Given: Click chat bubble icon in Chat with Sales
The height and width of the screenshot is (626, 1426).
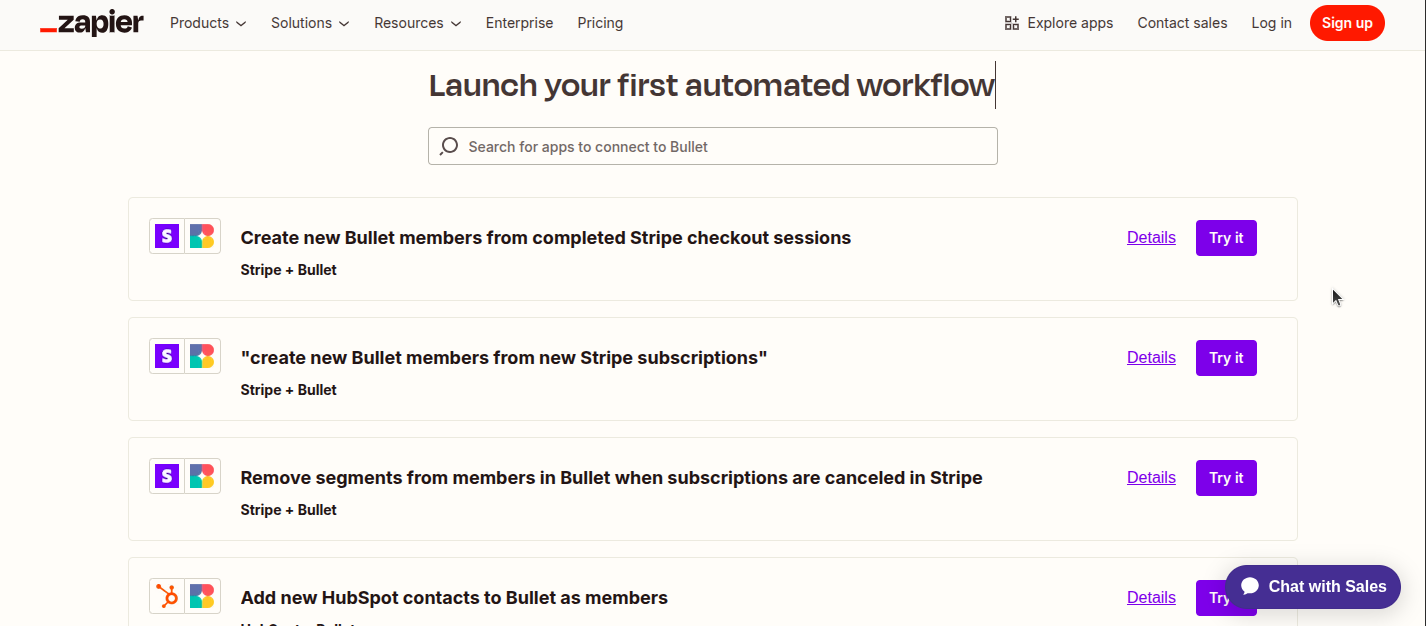Looking at the screenshot, I should (1250, 586).
